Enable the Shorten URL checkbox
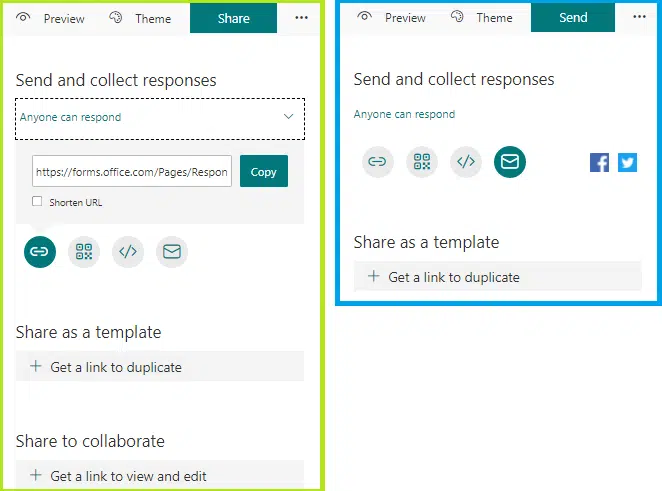Screen dimensions: 662x491 coord(37,202)
